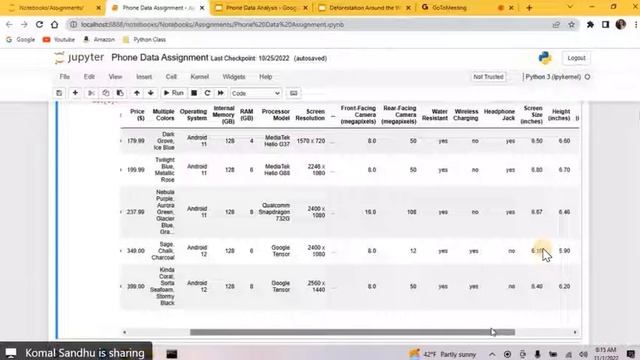The height and width of the screenshot is (360, 640).
Task: Open the Google bookmark
Action: (20, 40)
